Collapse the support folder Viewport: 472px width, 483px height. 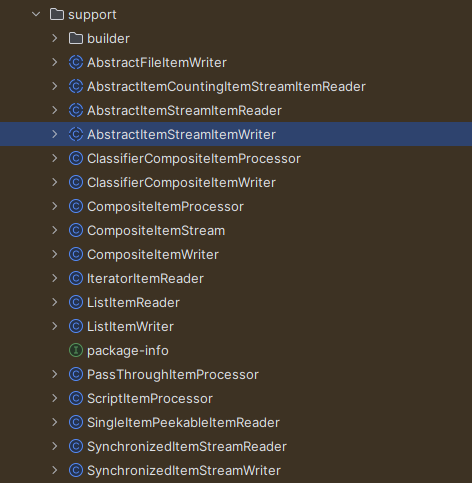[x=36, y=14]
